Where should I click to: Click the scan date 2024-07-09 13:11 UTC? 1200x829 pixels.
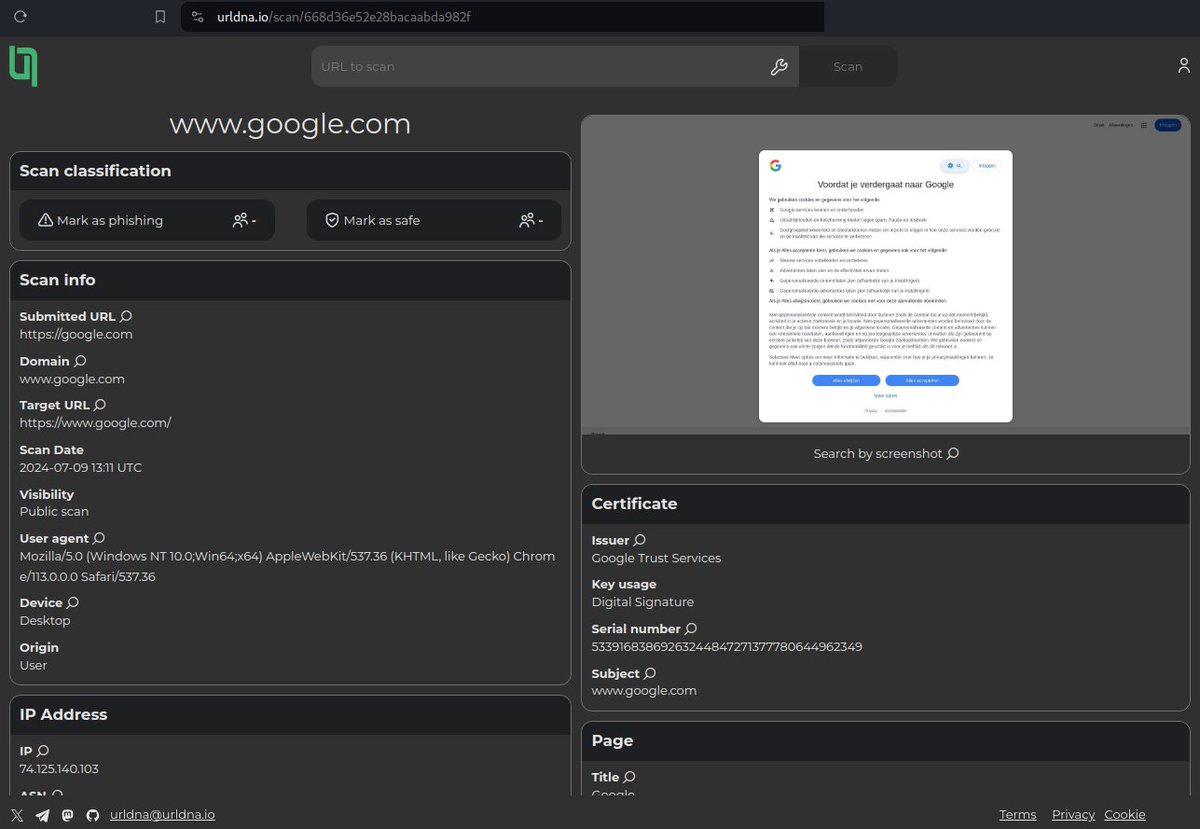pyautogui.click(x=81, y=467)
